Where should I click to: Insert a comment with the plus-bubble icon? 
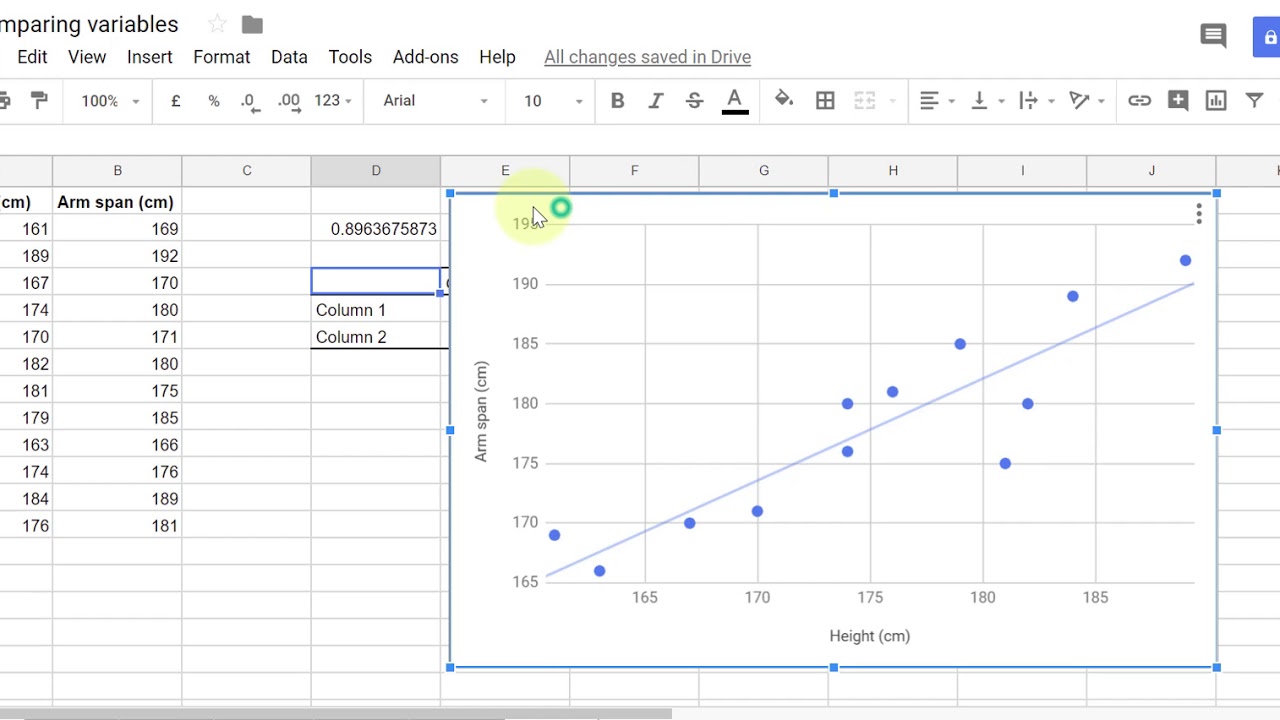click(1178, 100)
